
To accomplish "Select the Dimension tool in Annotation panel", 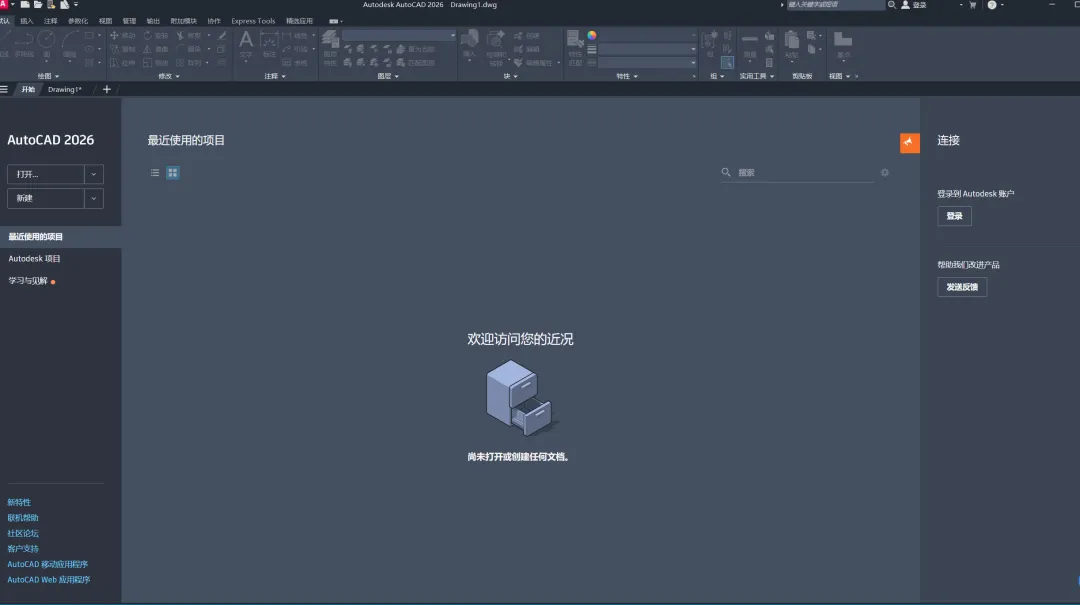I will click(x=269, y=44).
